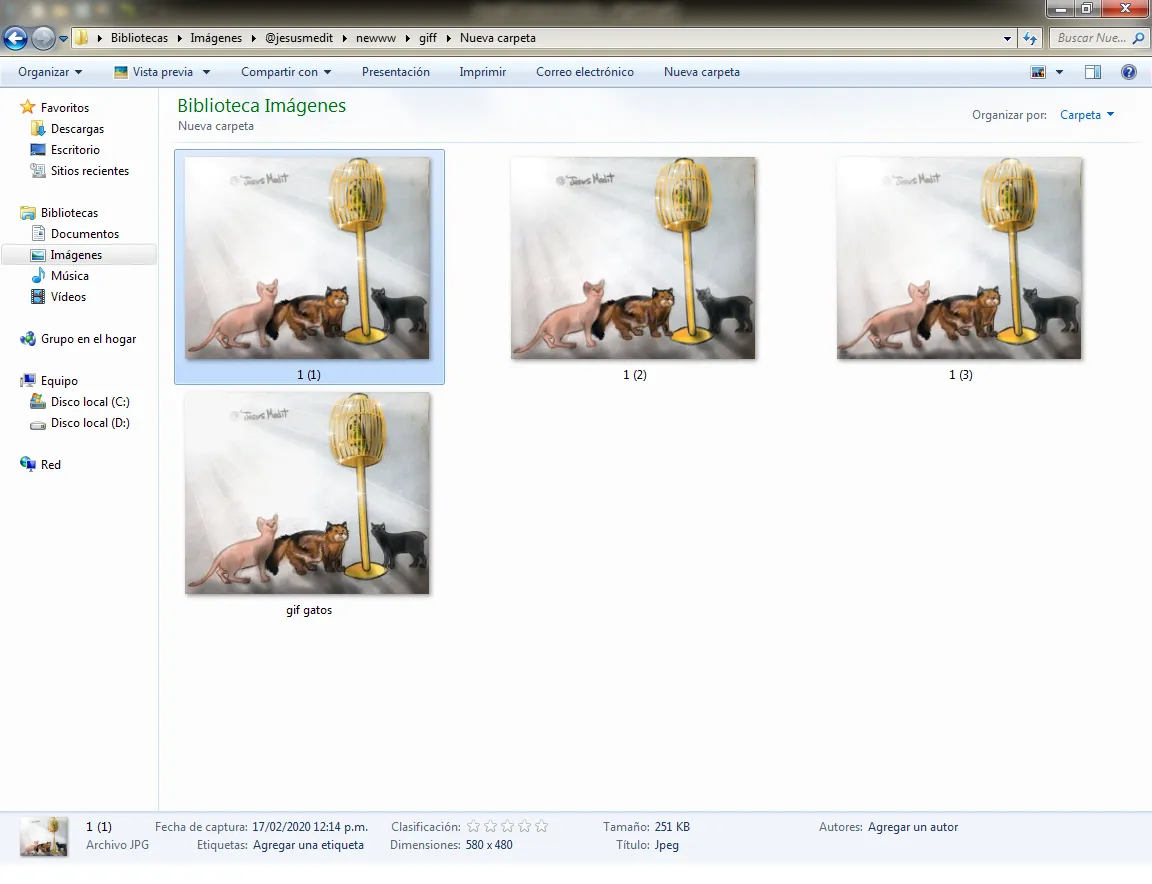
Task: Click Agregar una etiqueta field
Action: pos(309,845)
